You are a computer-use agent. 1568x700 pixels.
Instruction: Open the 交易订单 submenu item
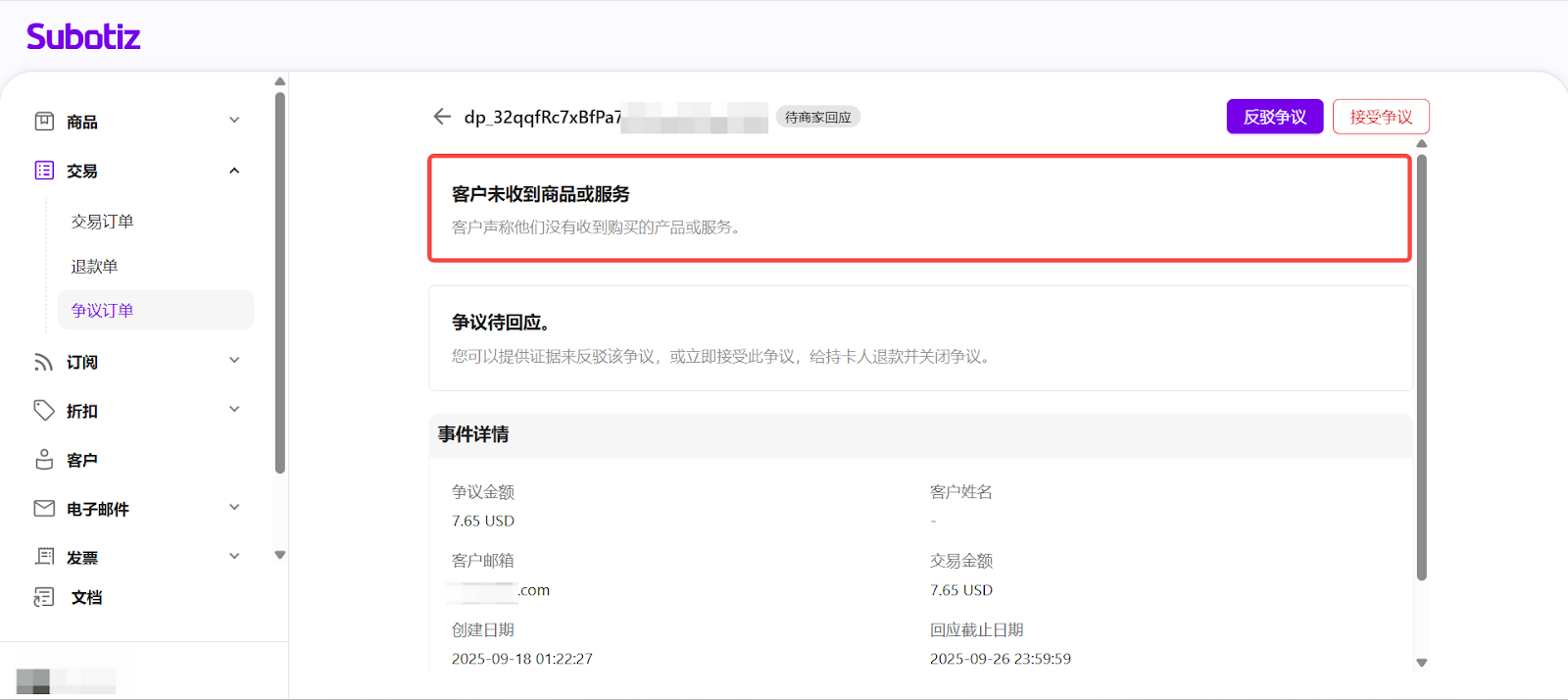tap(102, 222)
